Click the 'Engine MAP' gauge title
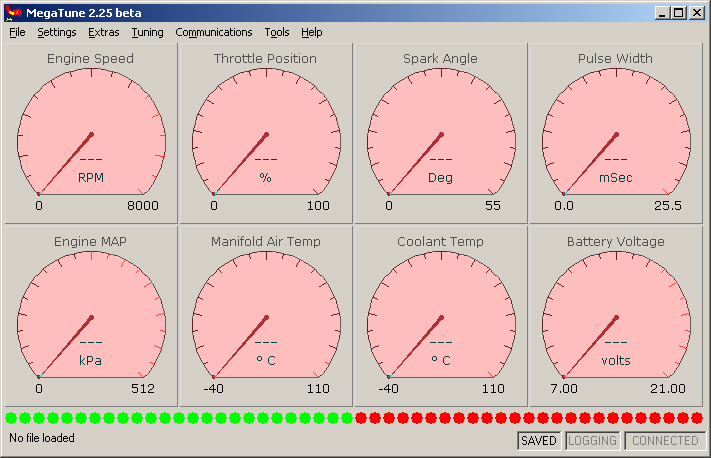Screen dimensions: 711x458 point(90,242)
